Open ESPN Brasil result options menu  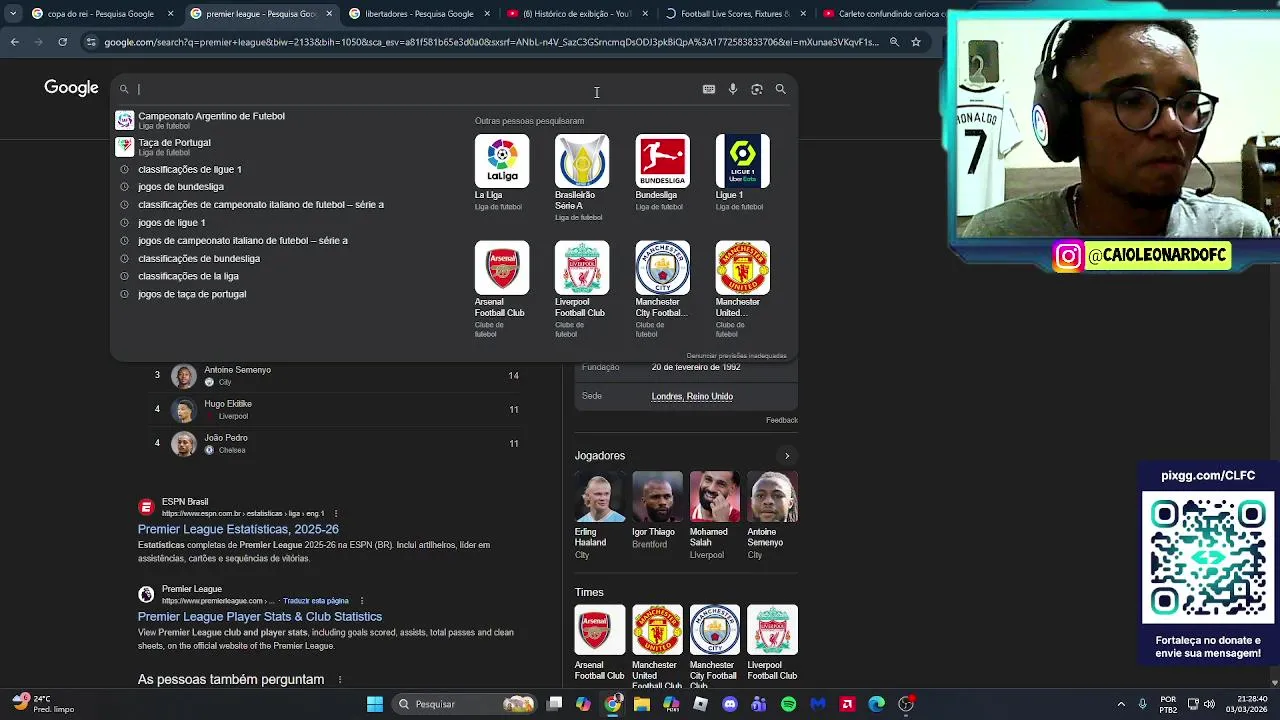(x=336, y=514)
